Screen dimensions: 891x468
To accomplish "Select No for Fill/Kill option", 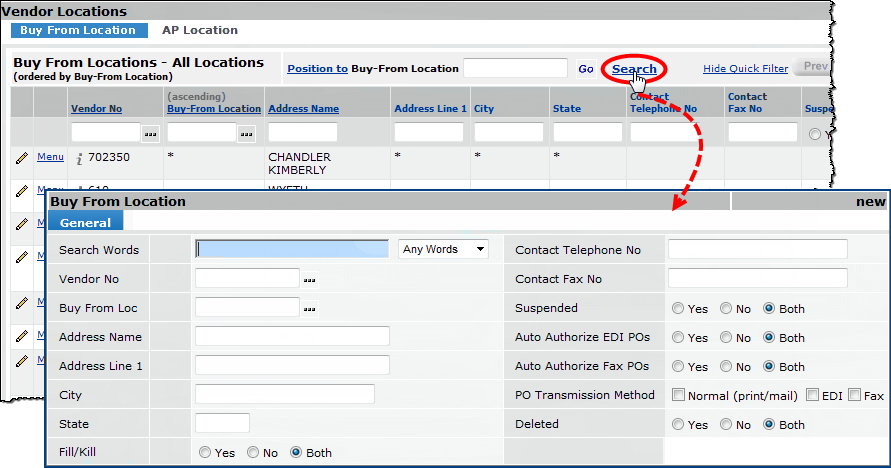I will (x=253, y=453).
